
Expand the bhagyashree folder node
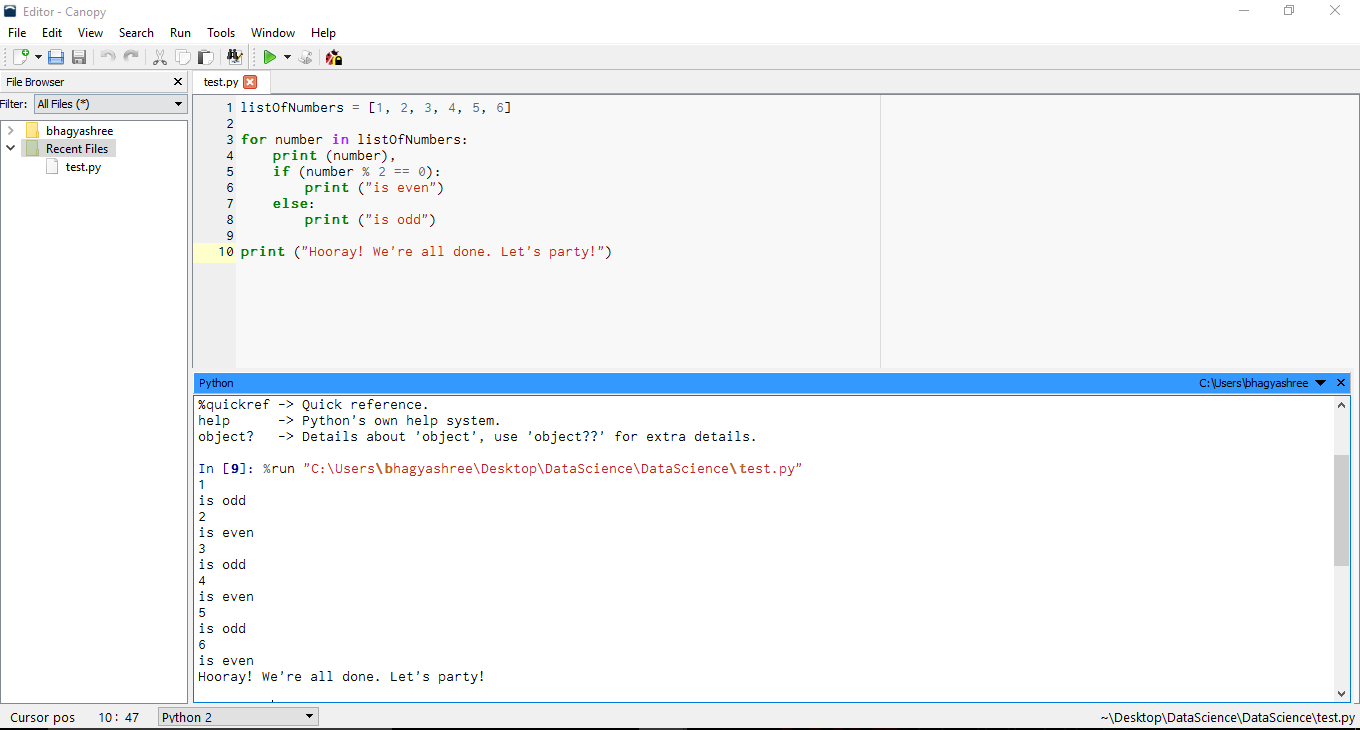point(10,131)
